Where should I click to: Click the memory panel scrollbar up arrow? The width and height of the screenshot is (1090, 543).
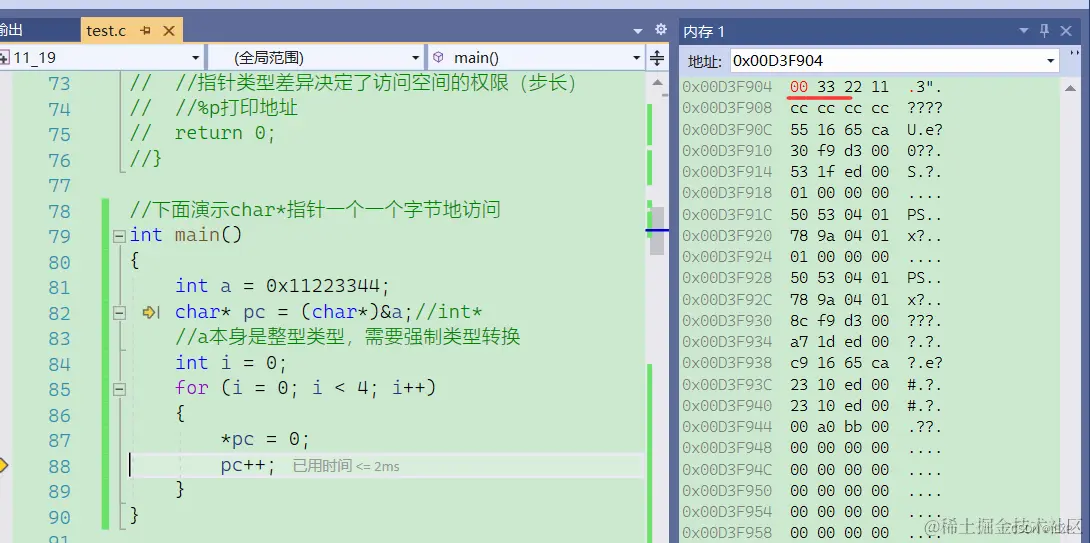click(x=1071, y=86)
